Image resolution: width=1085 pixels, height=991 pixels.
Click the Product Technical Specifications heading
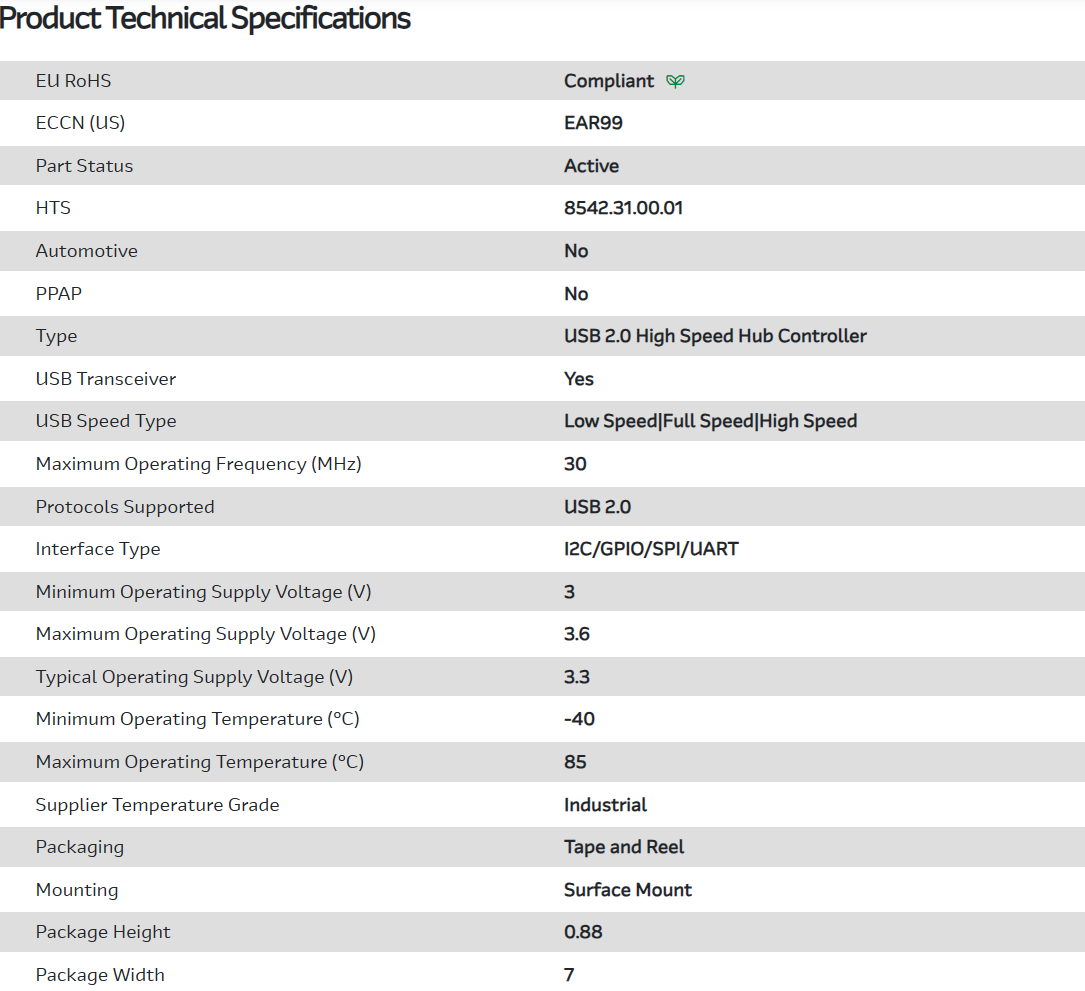pyautogui.click(x=205, y=18)
